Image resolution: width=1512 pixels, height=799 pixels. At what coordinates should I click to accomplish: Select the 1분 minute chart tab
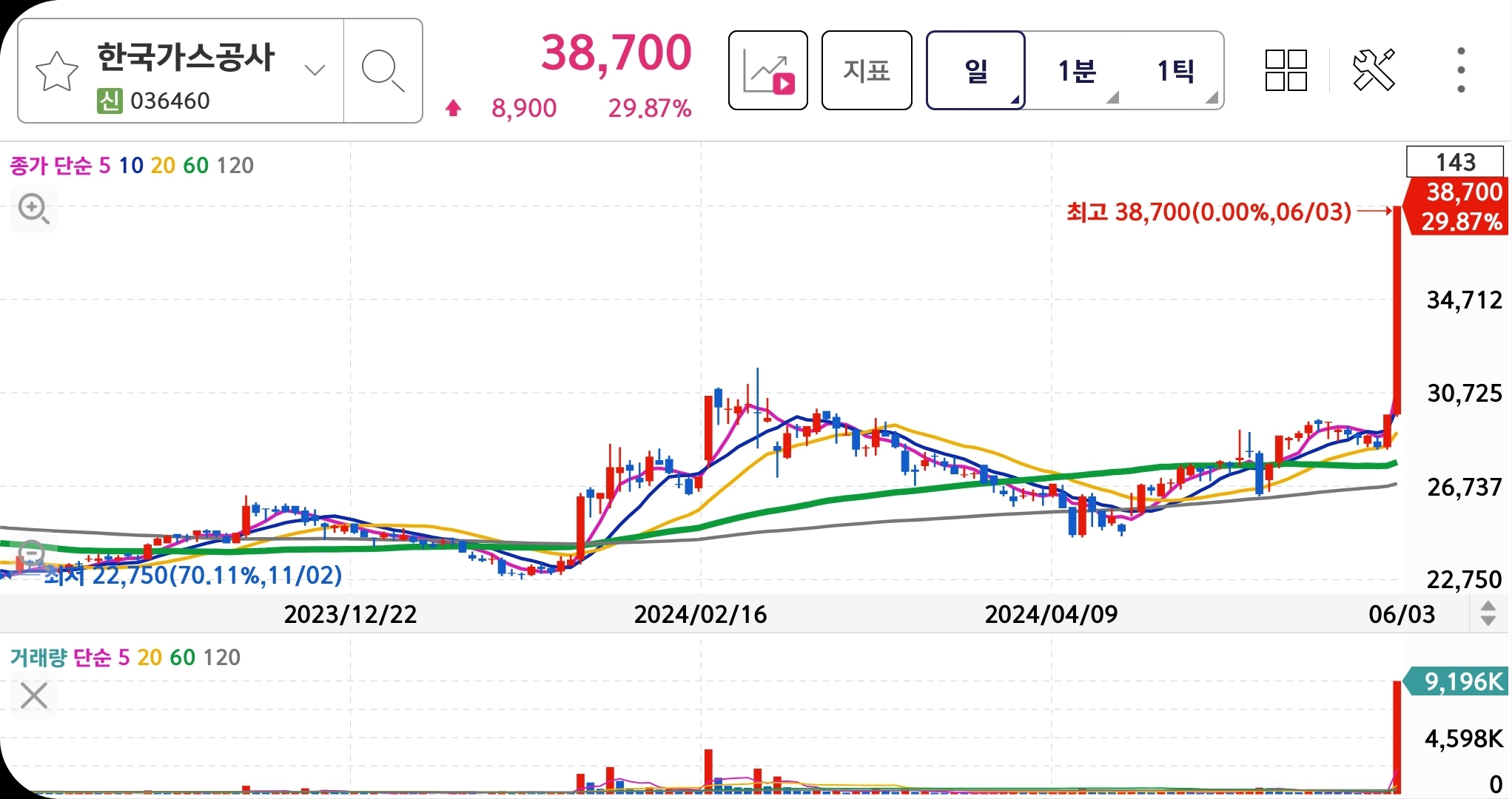tap(1076, 71)
